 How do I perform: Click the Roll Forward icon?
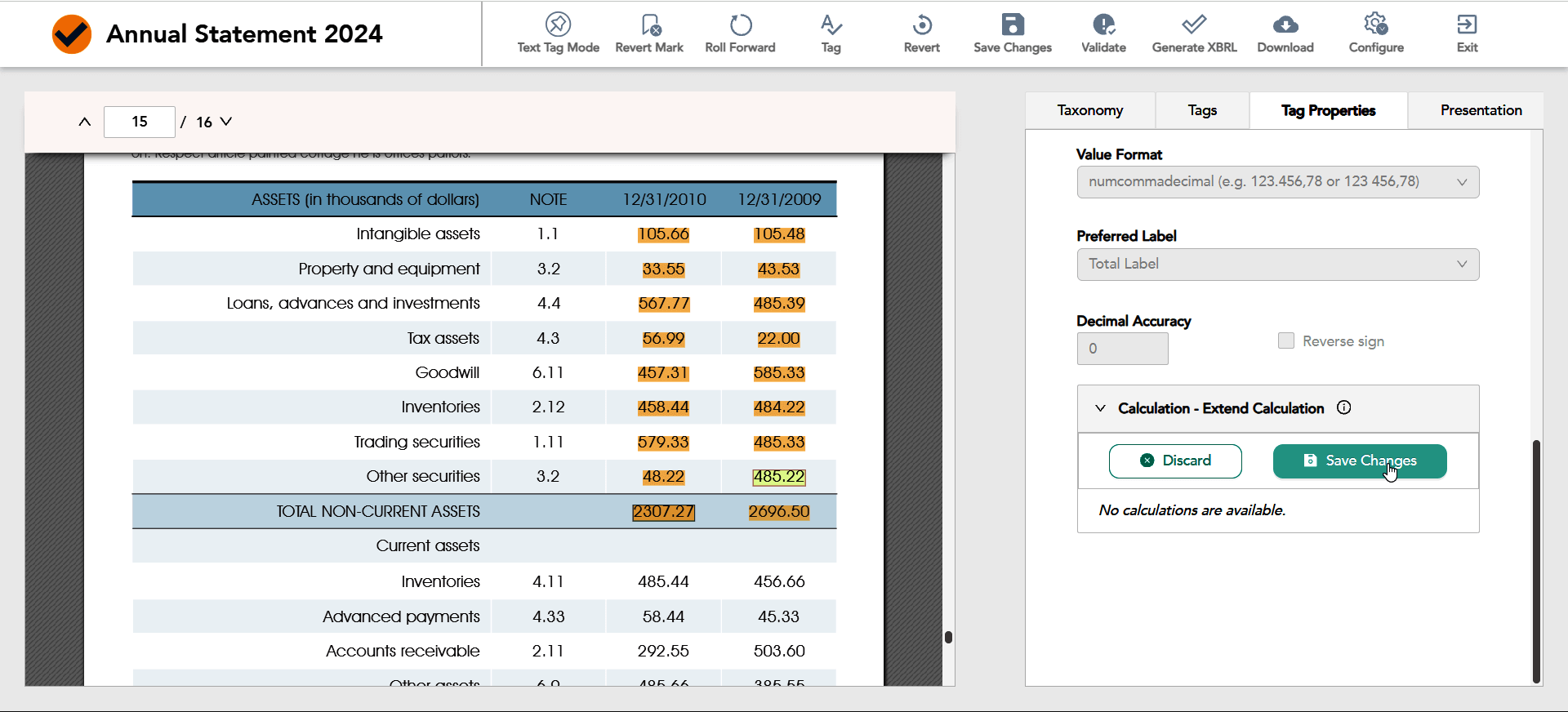[740, 24]
